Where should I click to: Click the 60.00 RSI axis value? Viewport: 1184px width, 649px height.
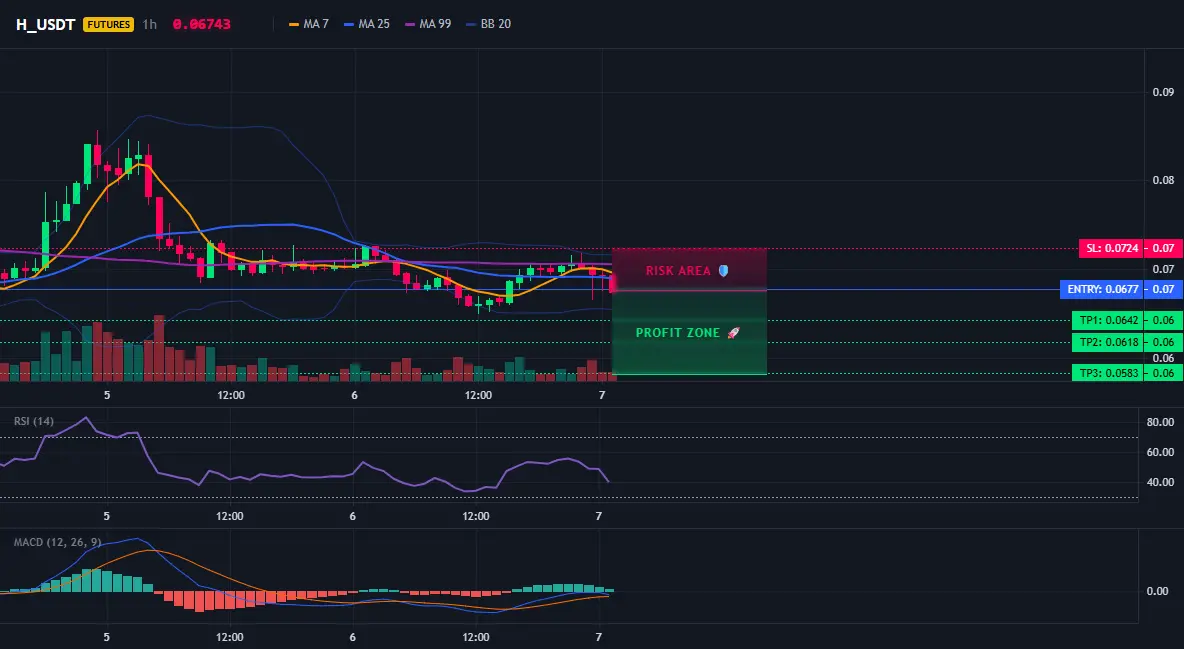(x=1161, y=452)
